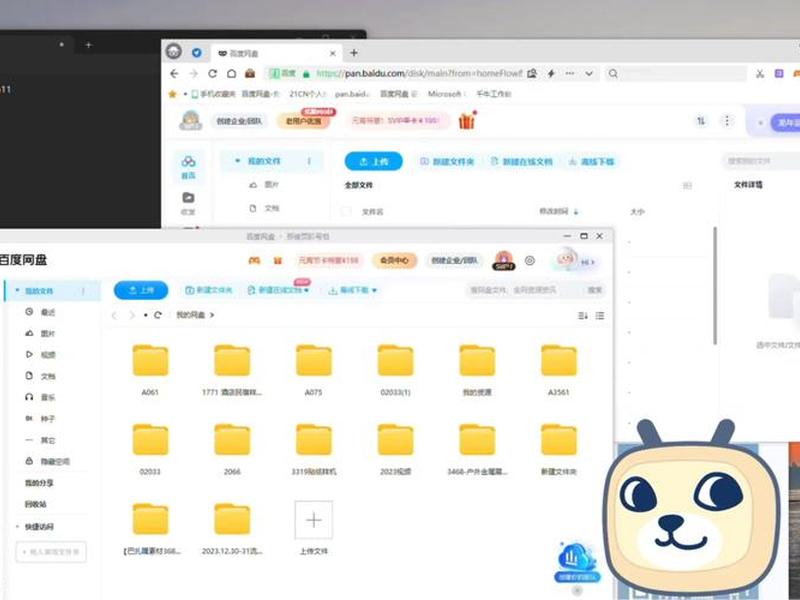Click the web page vertical scrollbar
Image resolution: width=800 pixels, height=600 pixels.
pyautogui.click(x=715, y=286)
